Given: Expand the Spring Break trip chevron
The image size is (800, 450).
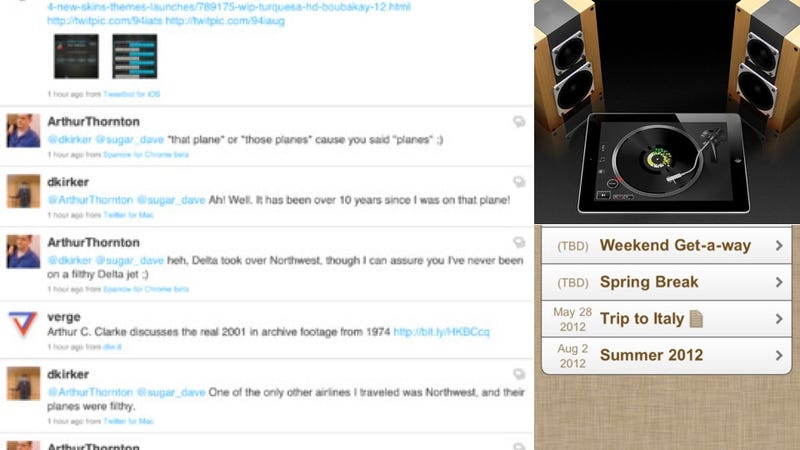Looking at the screenshot, I should coord(779,282).
